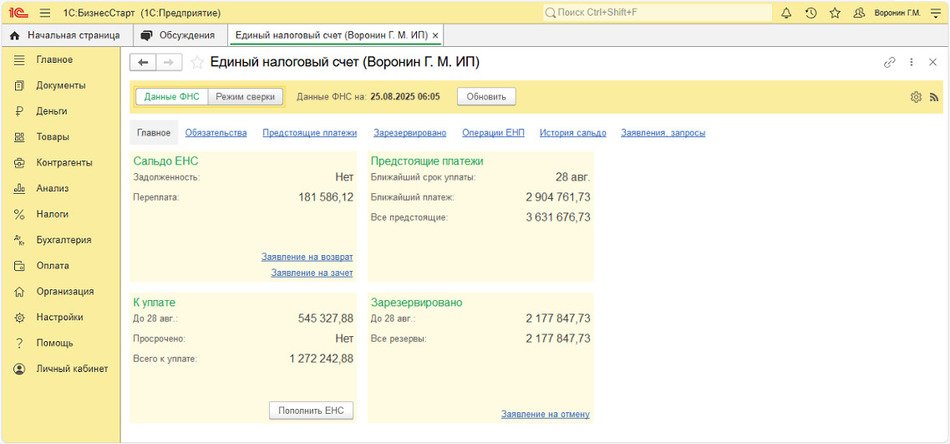The width and height of the screenshot is (950, 444).
Task: Open the Зарезервировано tab
Action: pyautogui.click(x=410, y=133)
